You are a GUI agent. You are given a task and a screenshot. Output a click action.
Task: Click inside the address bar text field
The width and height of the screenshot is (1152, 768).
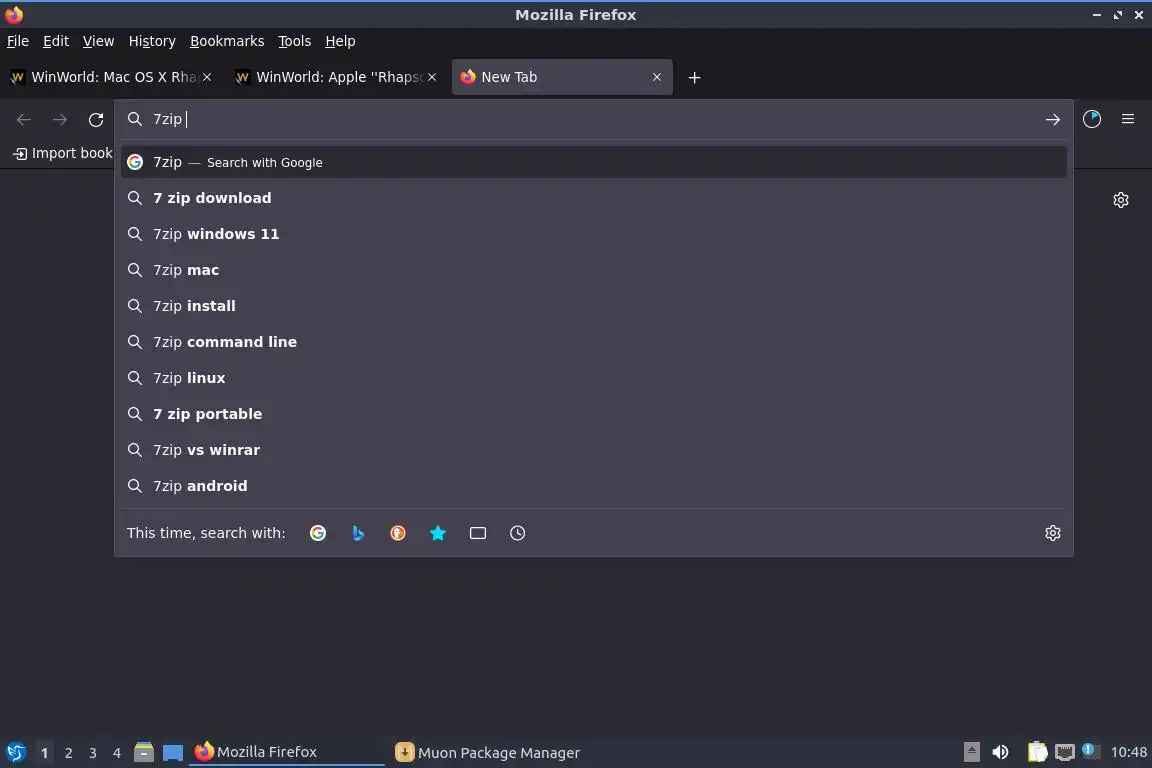[595, 119]
